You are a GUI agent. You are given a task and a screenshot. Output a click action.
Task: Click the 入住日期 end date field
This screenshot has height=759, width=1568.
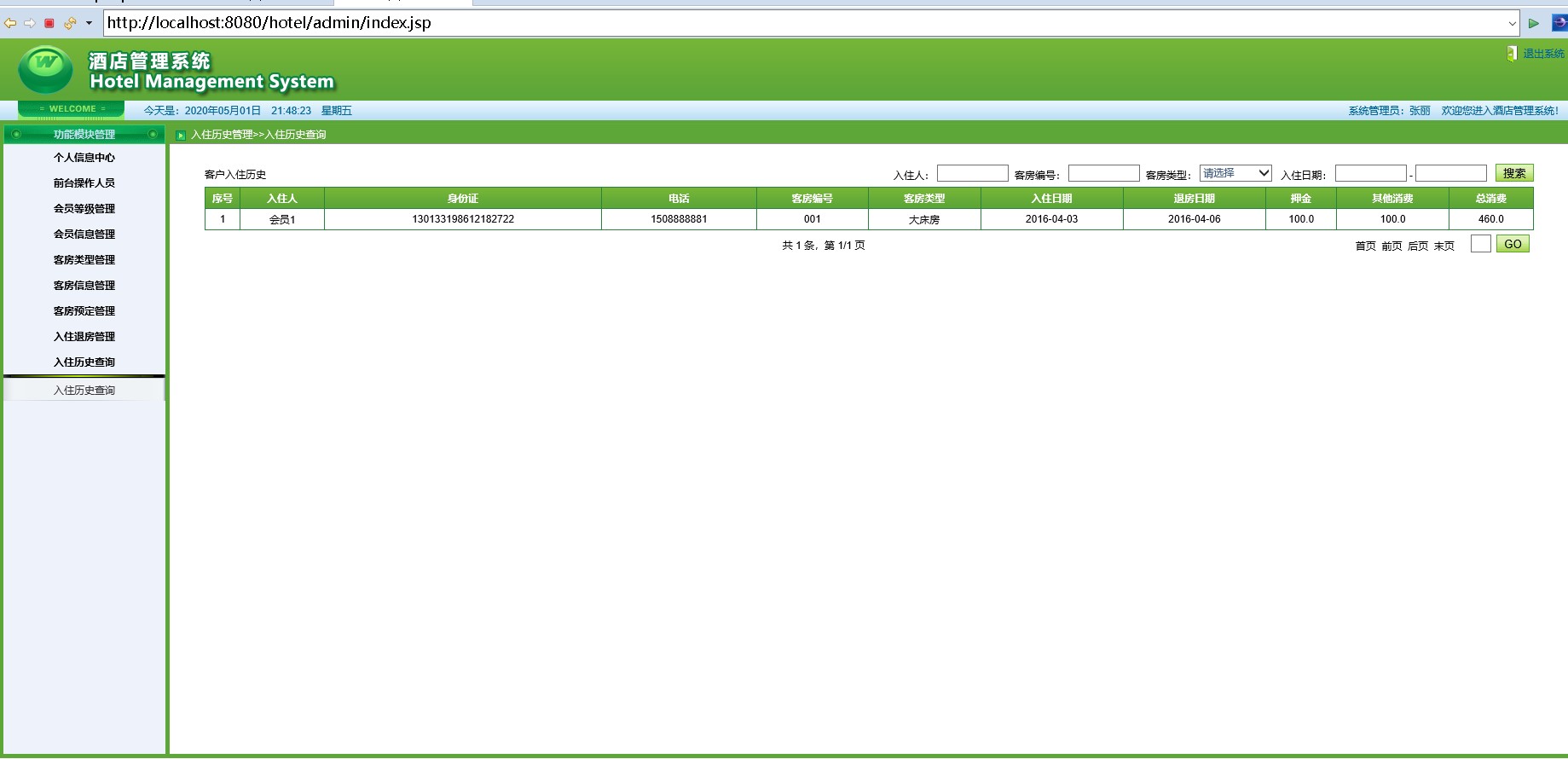click(x=1451, y=173)
